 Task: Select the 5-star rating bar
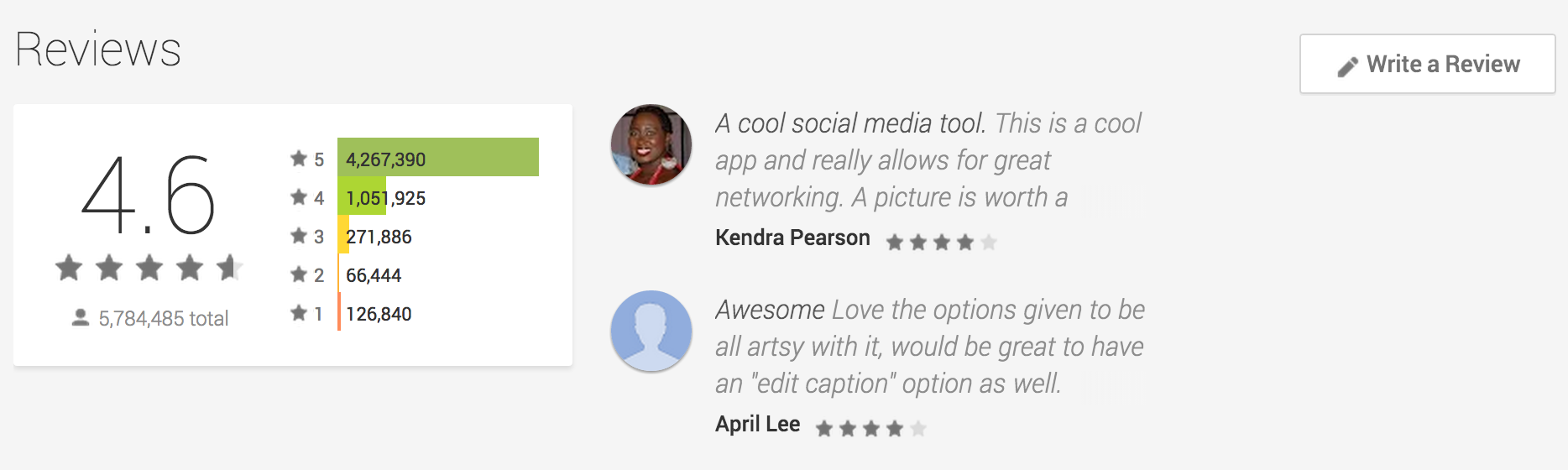pos(437,158)
